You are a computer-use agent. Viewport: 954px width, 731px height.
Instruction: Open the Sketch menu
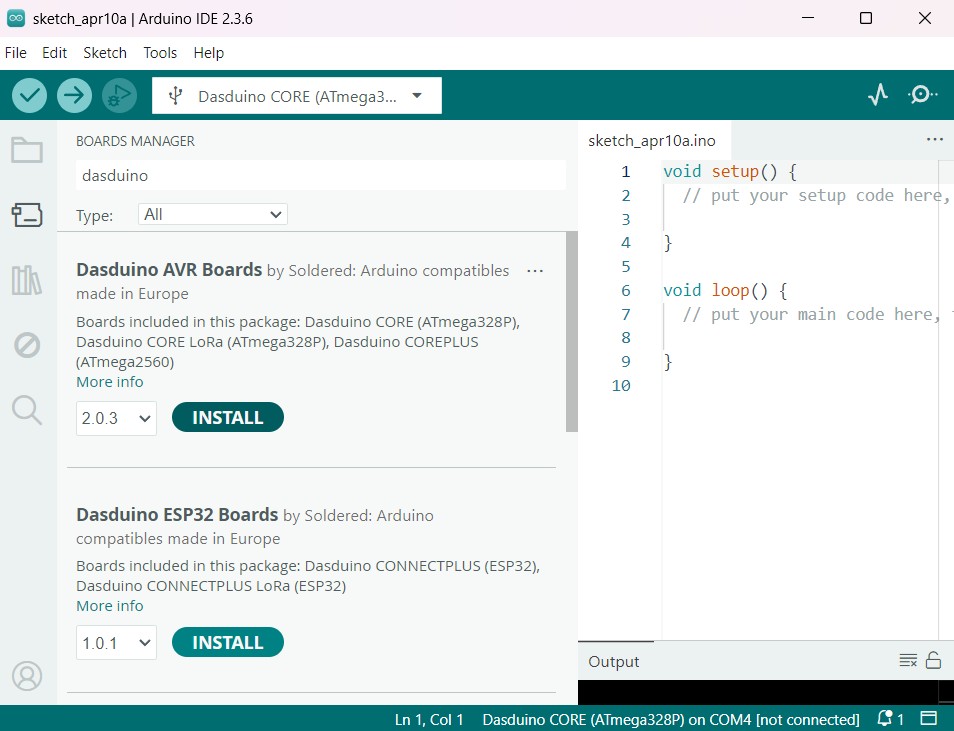pyautogui.click(x=105, y=53)
